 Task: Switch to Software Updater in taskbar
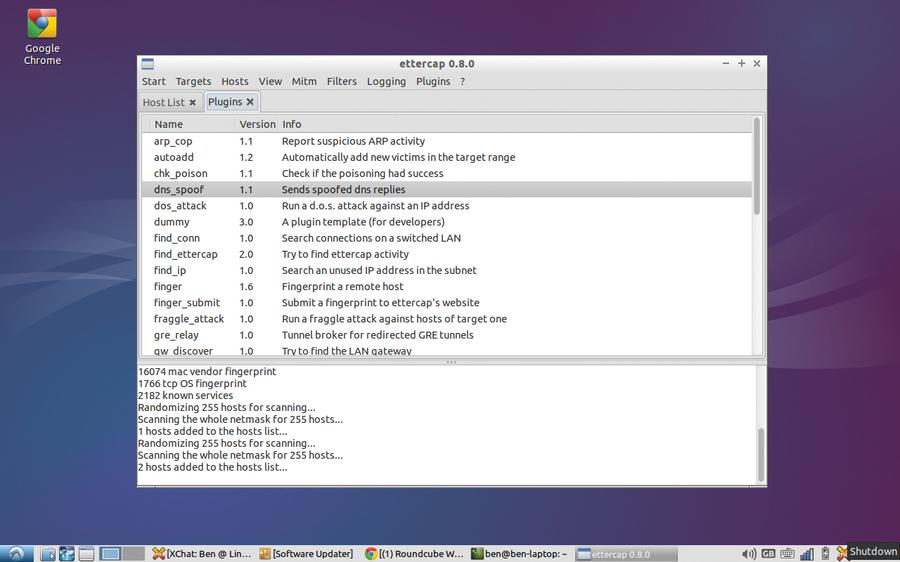[x=307, y=554]
